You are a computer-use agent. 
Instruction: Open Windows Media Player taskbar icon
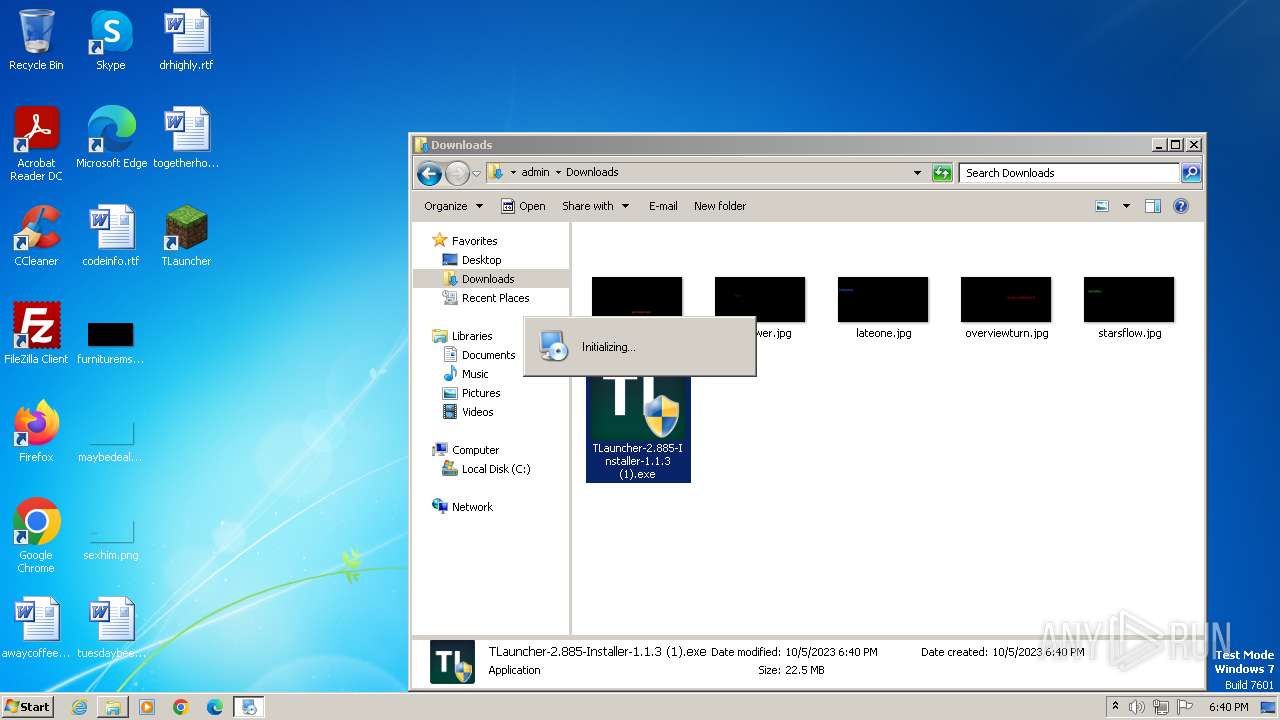(x=147, y=707)
